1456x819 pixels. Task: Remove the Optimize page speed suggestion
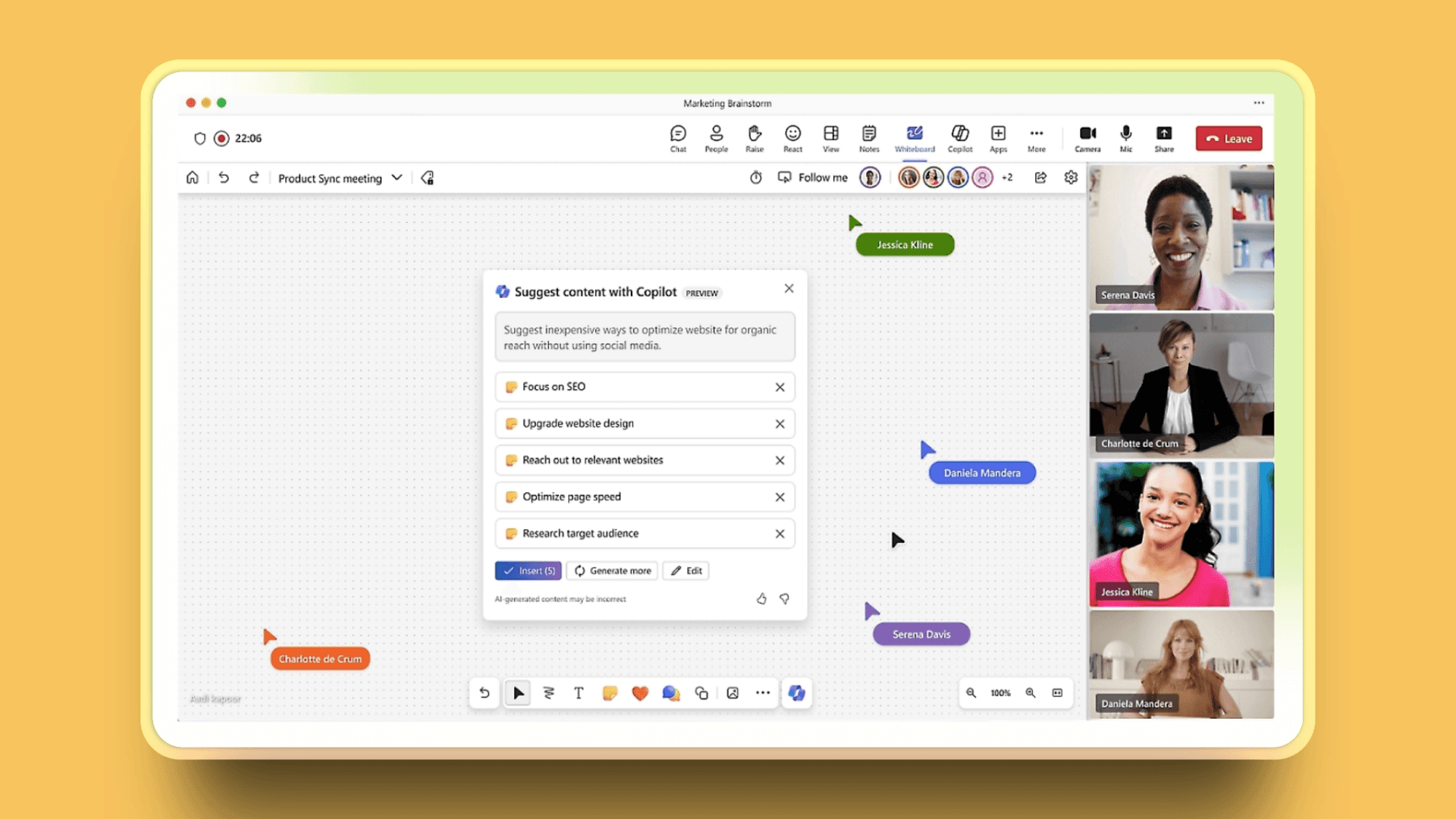[780, 497]
